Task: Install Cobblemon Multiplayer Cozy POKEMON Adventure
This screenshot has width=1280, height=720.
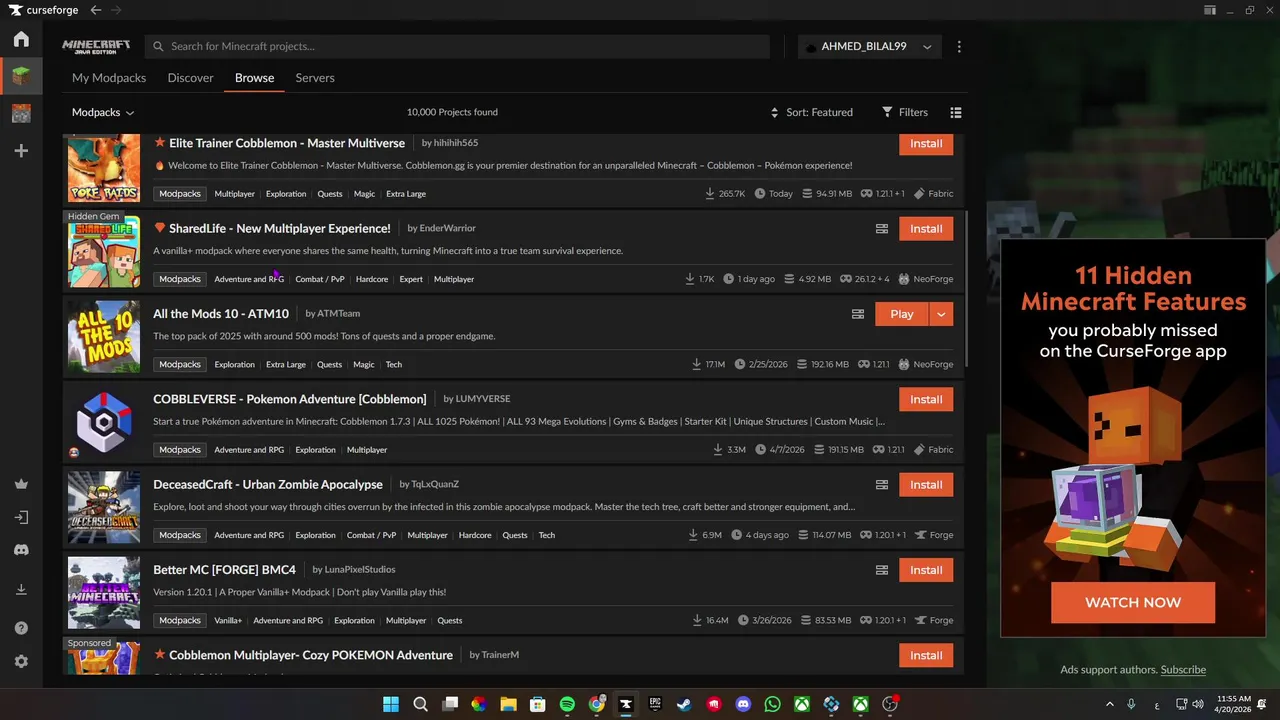Action: point(926,656)
